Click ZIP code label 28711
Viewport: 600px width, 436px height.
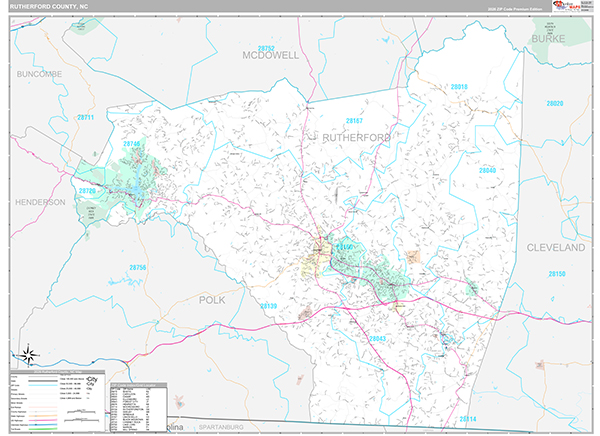tap(85, 118)
